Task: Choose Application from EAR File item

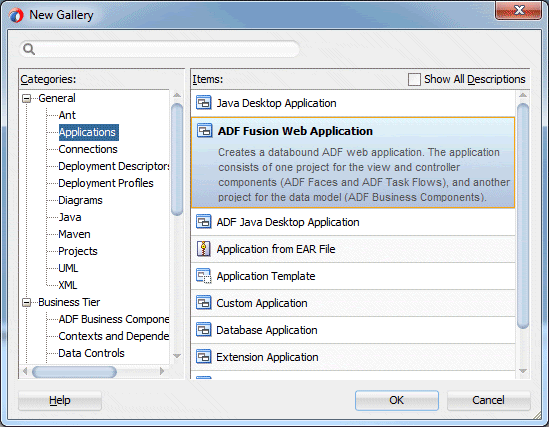Action: point(353,249)
